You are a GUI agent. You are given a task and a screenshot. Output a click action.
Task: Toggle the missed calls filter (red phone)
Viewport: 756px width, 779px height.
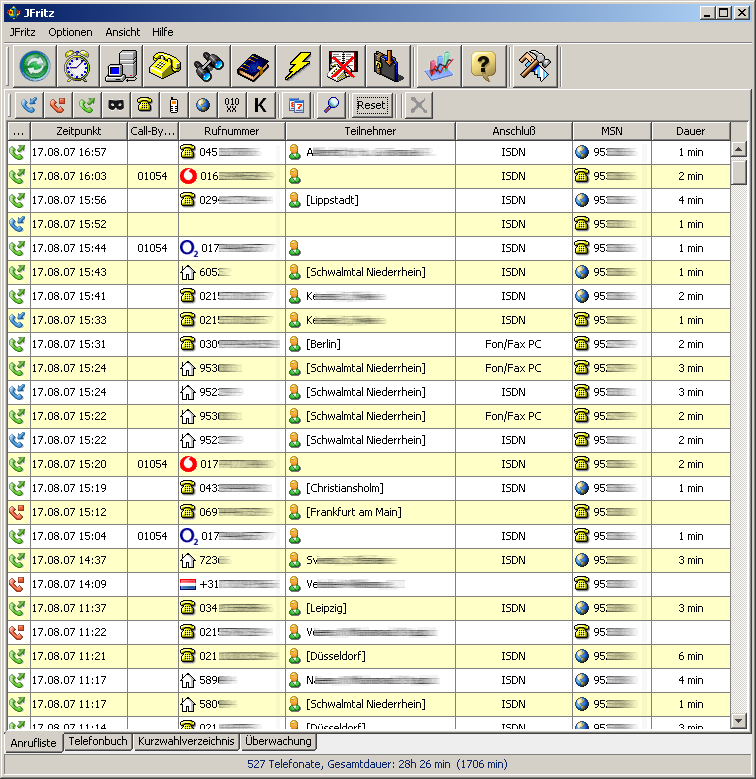pyautogui.click(x=58, y=105)
